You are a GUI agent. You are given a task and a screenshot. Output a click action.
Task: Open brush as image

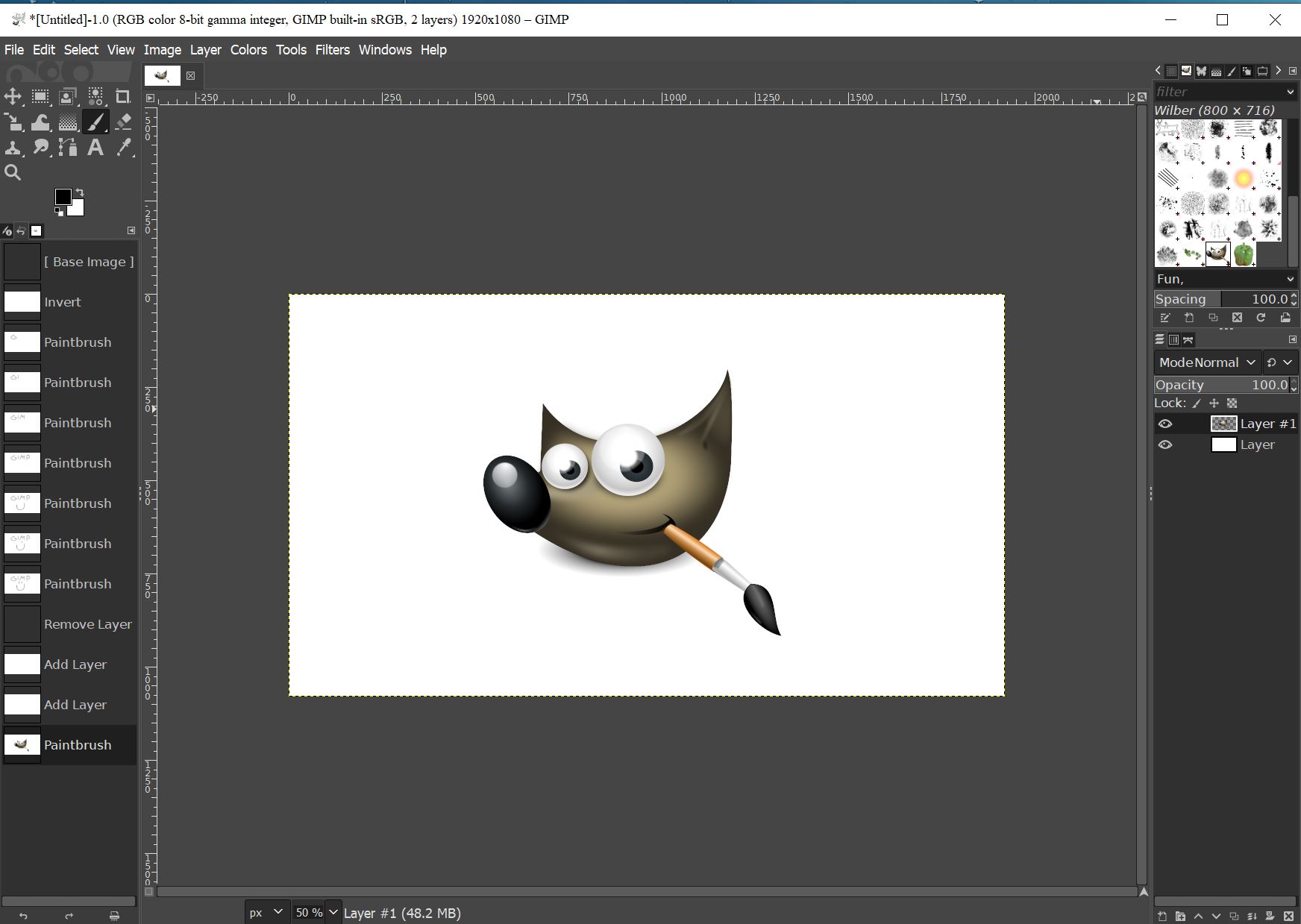click(1285, 318)
